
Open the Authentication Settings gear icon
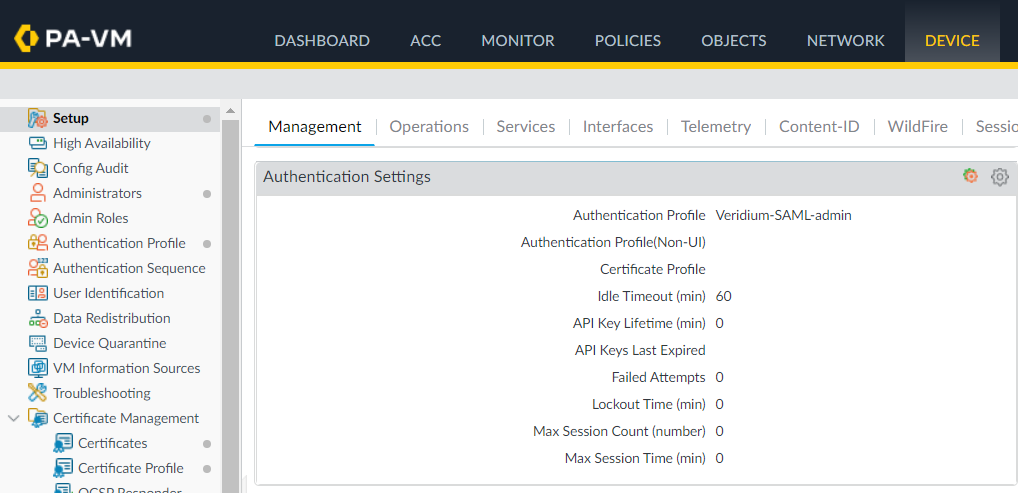point(999,177)
